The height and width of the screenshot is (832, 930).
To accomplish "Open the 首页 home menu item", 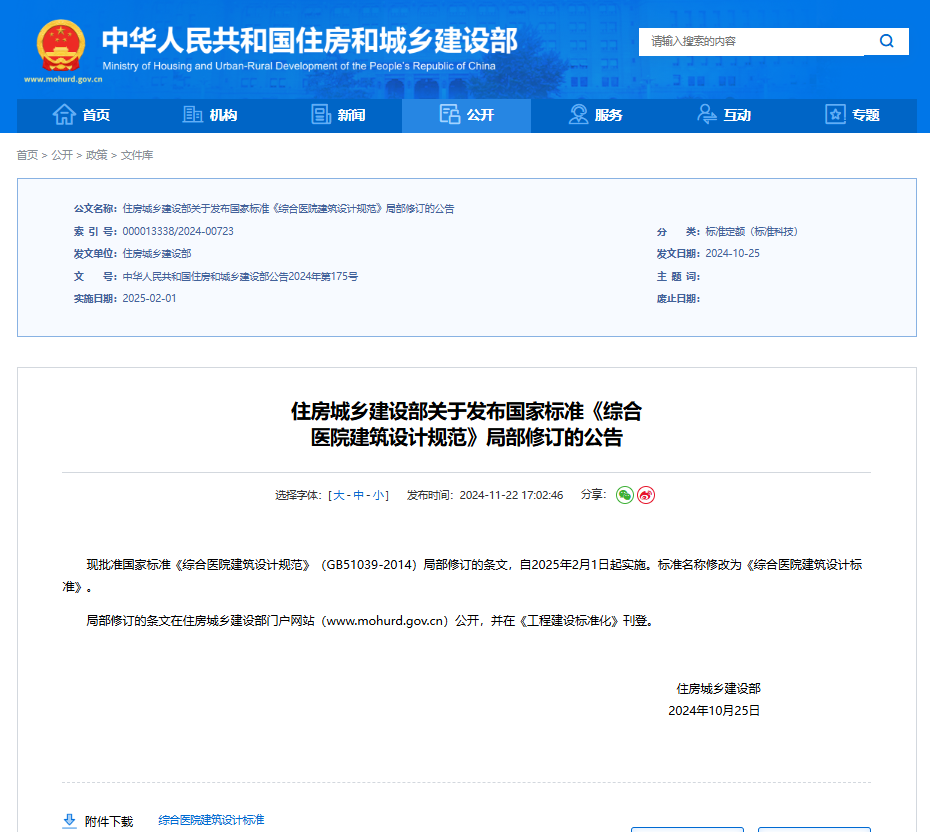I will tap(81, 115).
